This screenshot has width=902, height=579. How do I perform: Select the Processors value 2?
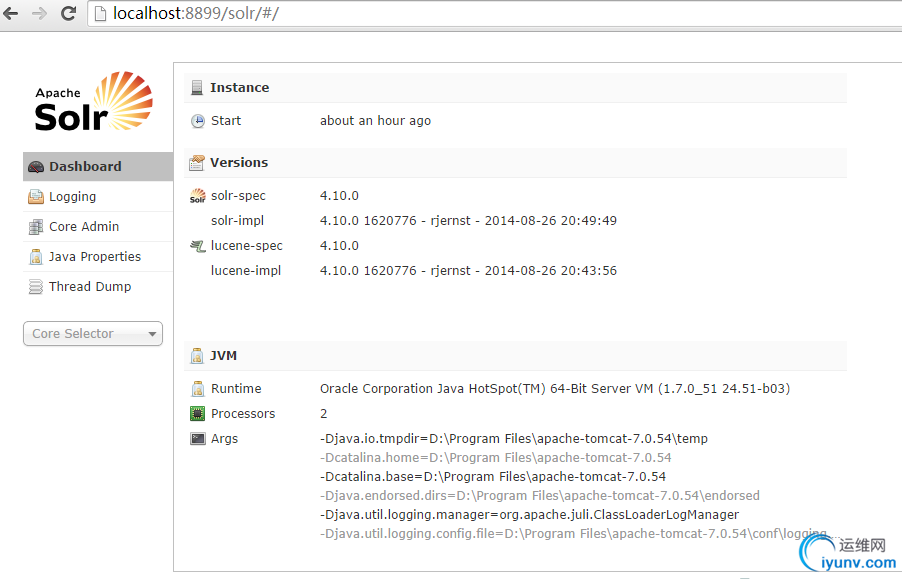[x=323, y=413]
